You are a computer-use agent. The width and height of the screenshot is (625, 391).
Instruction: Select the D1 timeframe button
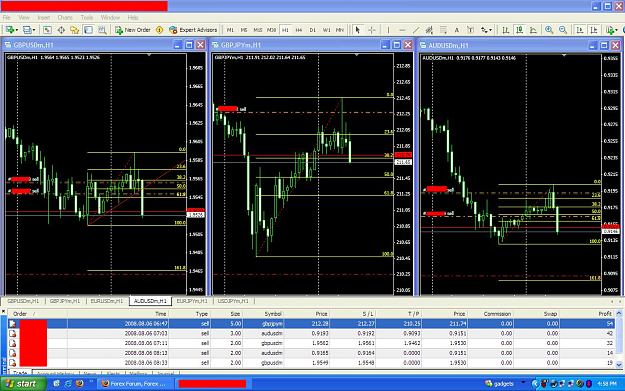point(312,30)
